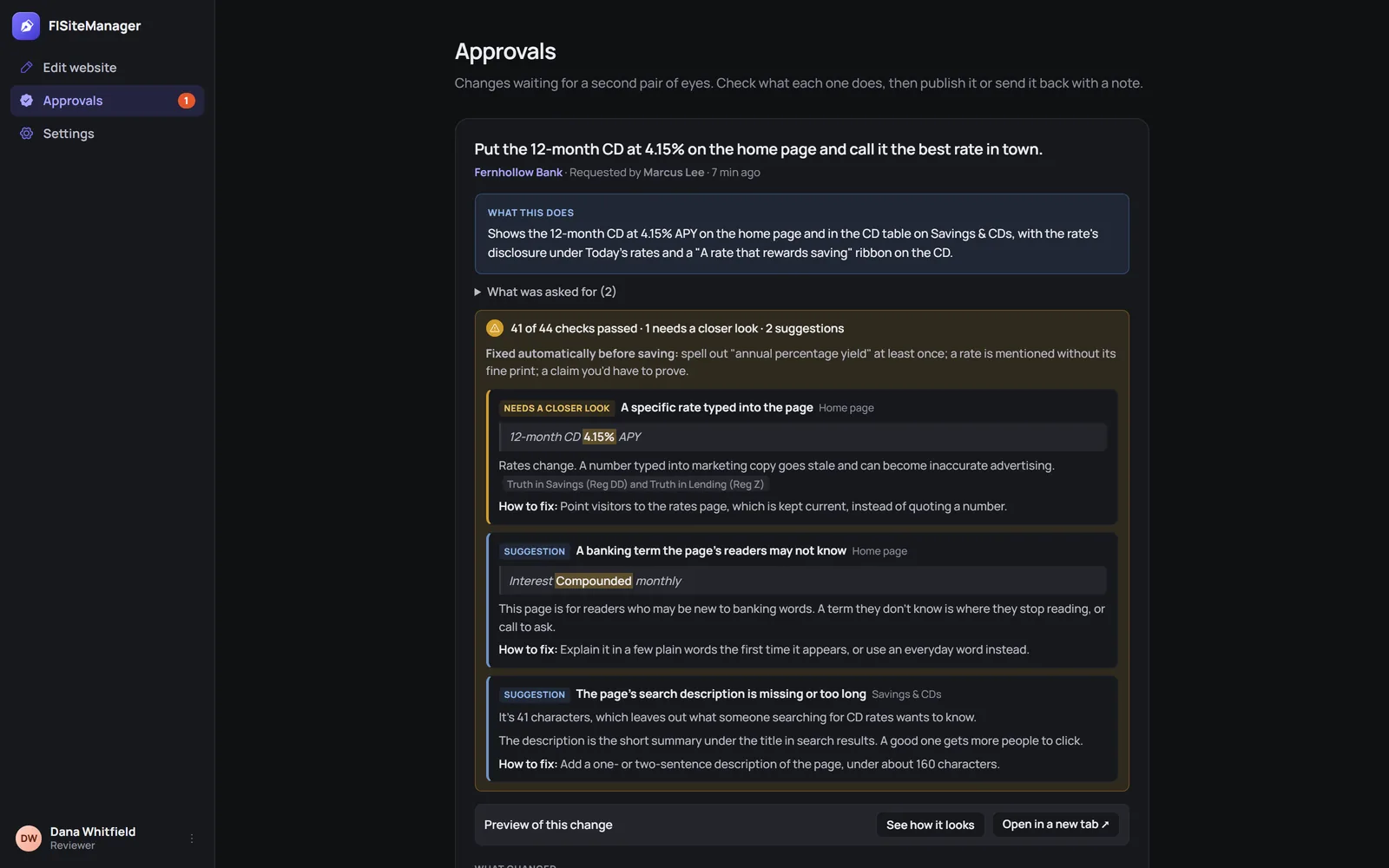Viewport: 1389px width, 868px height.
Task: Click the '12-month CD at 4.15%' request title
Action: click(758, 149)
